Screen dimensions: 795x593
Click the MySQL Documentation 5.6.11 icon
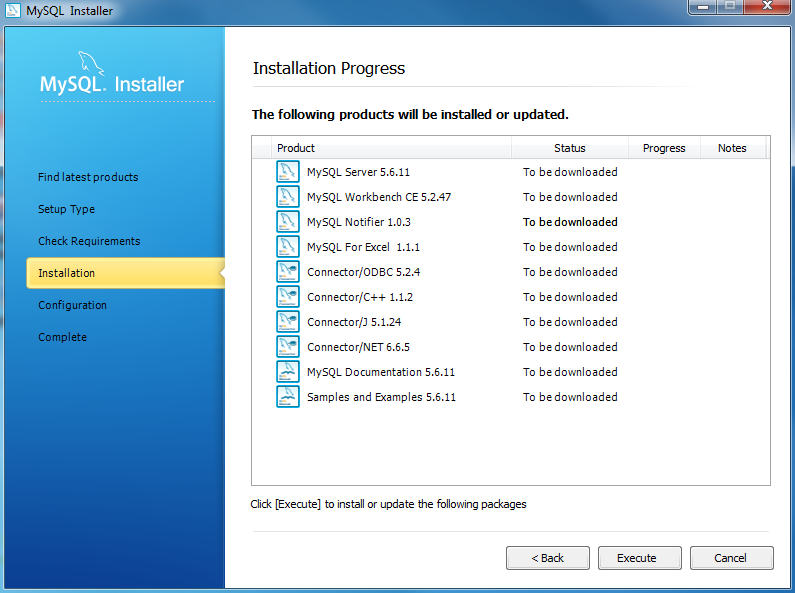point(287,372)
